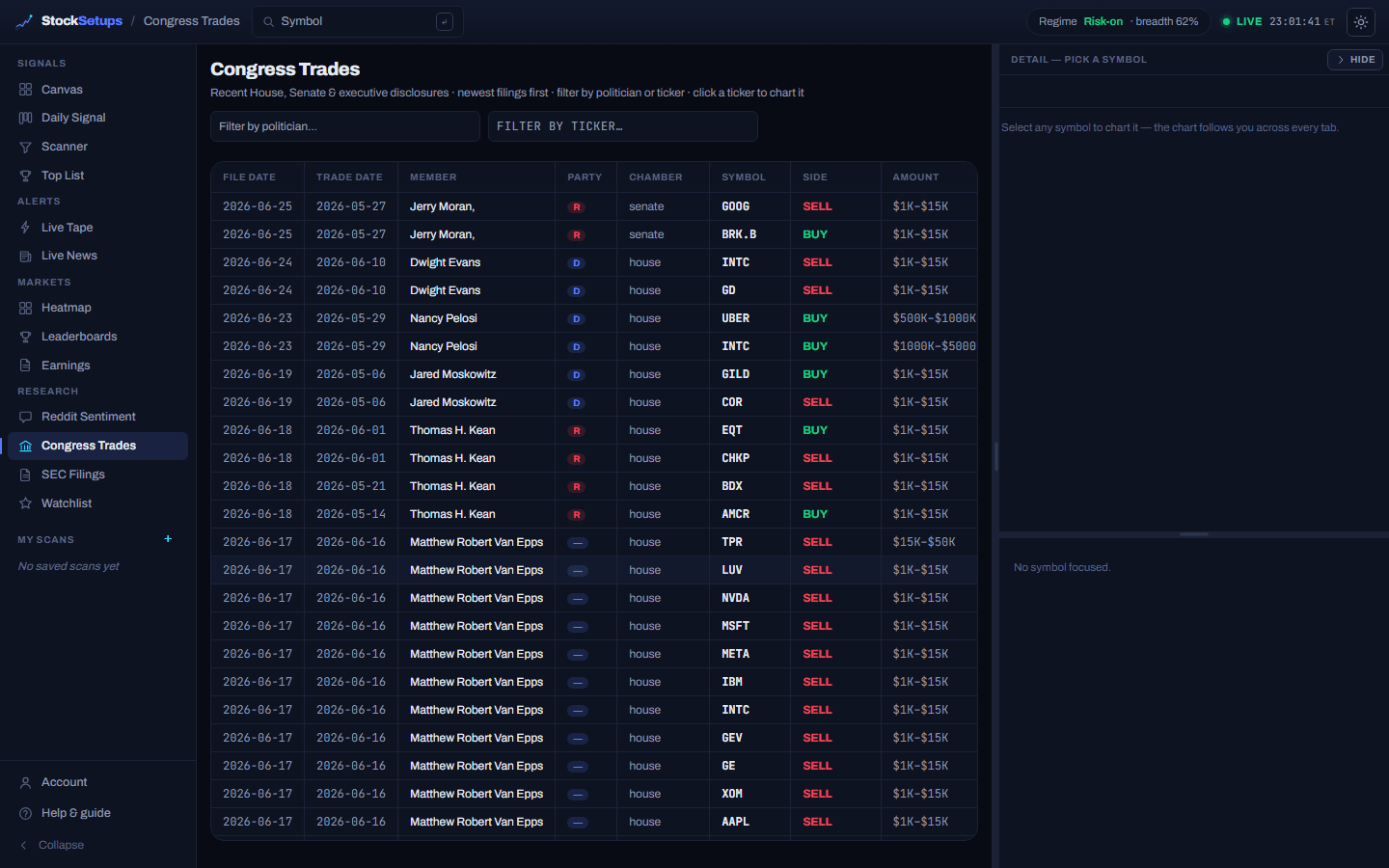Go to Scanner page
The image size is (1389, 868).
click(x=97, y=147)
